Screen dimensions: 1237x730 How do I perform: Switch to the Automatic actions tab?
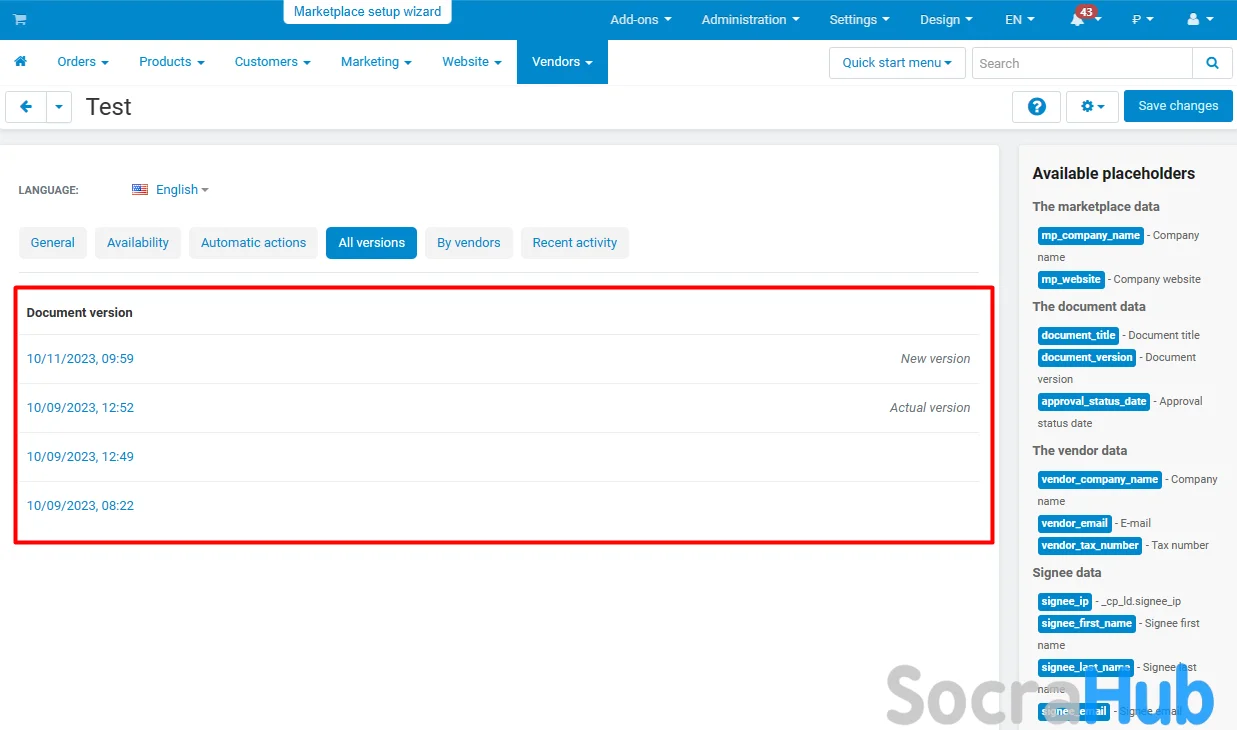(x=253, y=243)
